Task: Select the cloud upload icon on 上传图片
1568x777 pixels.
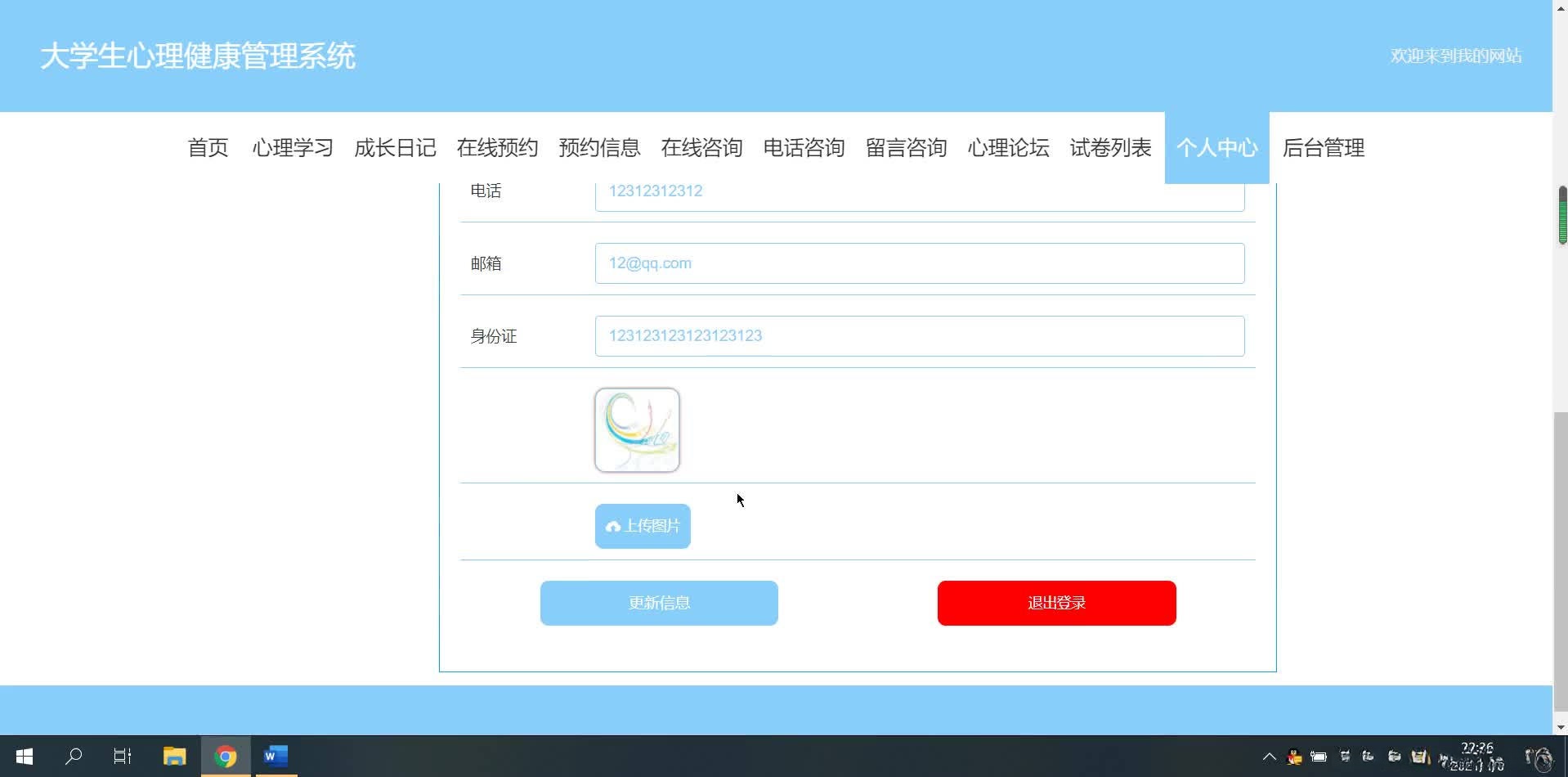Action: [612, 527]
